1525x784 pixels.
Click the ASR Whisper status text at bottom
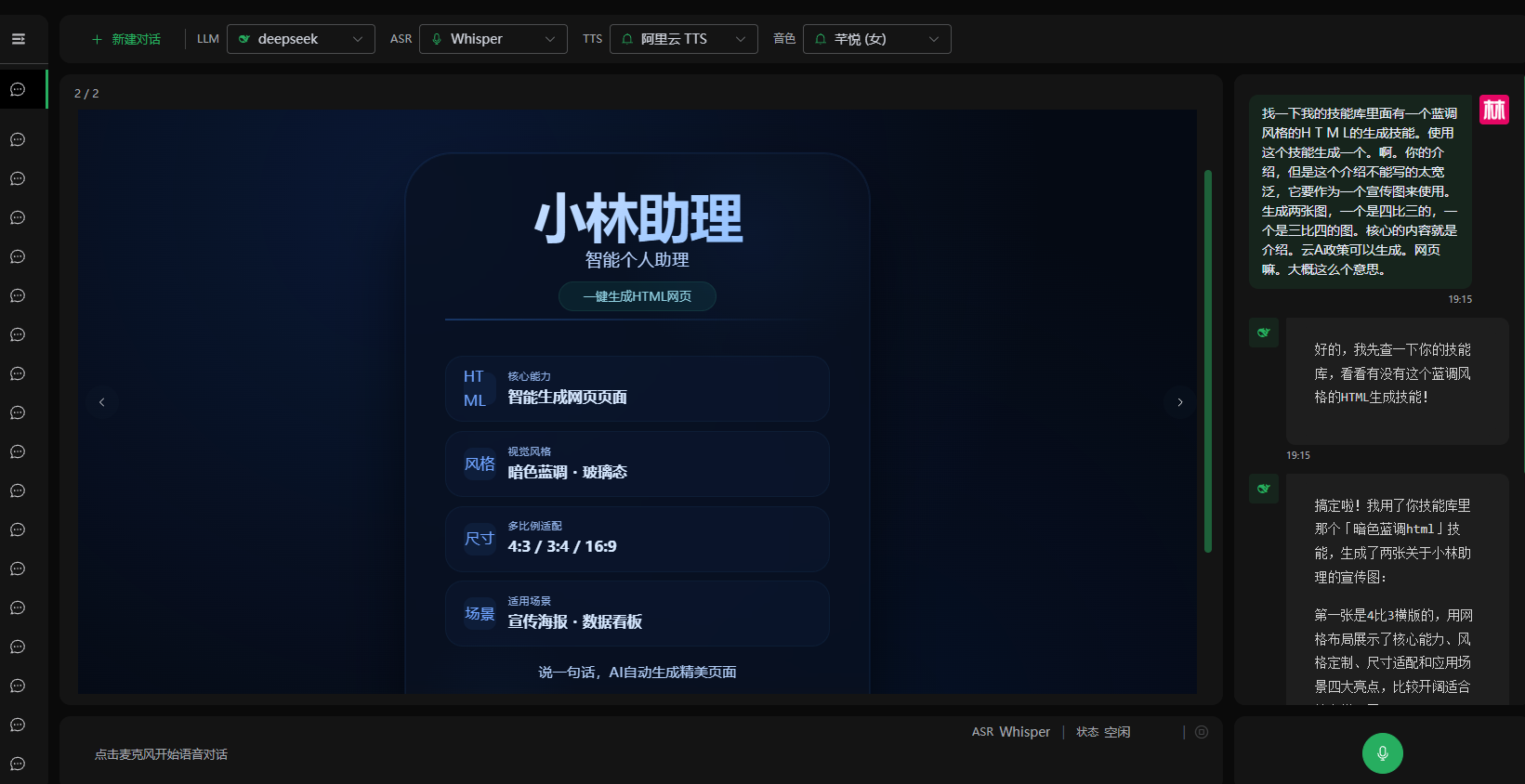click(1011, 732)
